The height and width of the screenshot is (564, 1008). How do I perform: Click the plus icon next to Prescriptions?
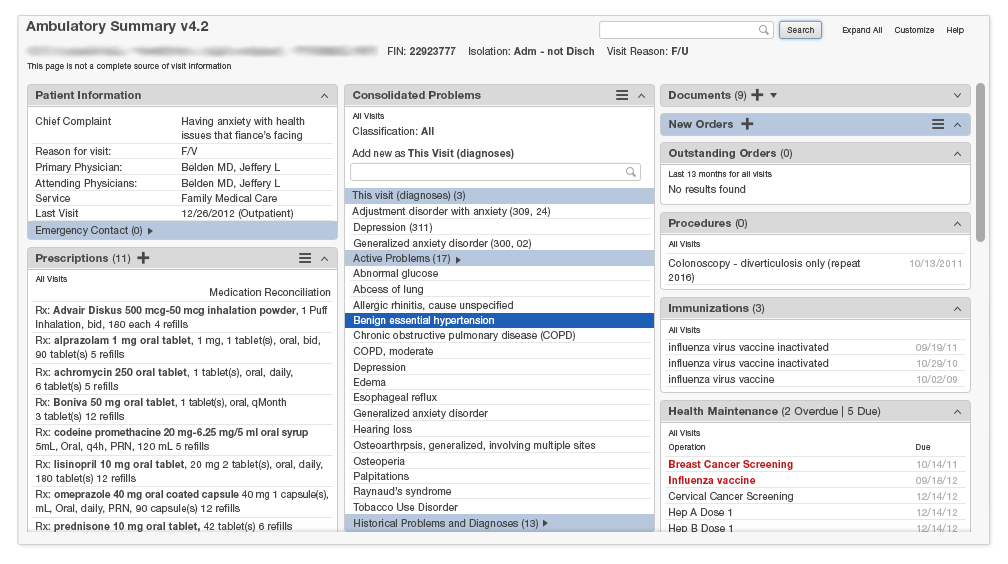pyautogui.click(x=143, y=258)
